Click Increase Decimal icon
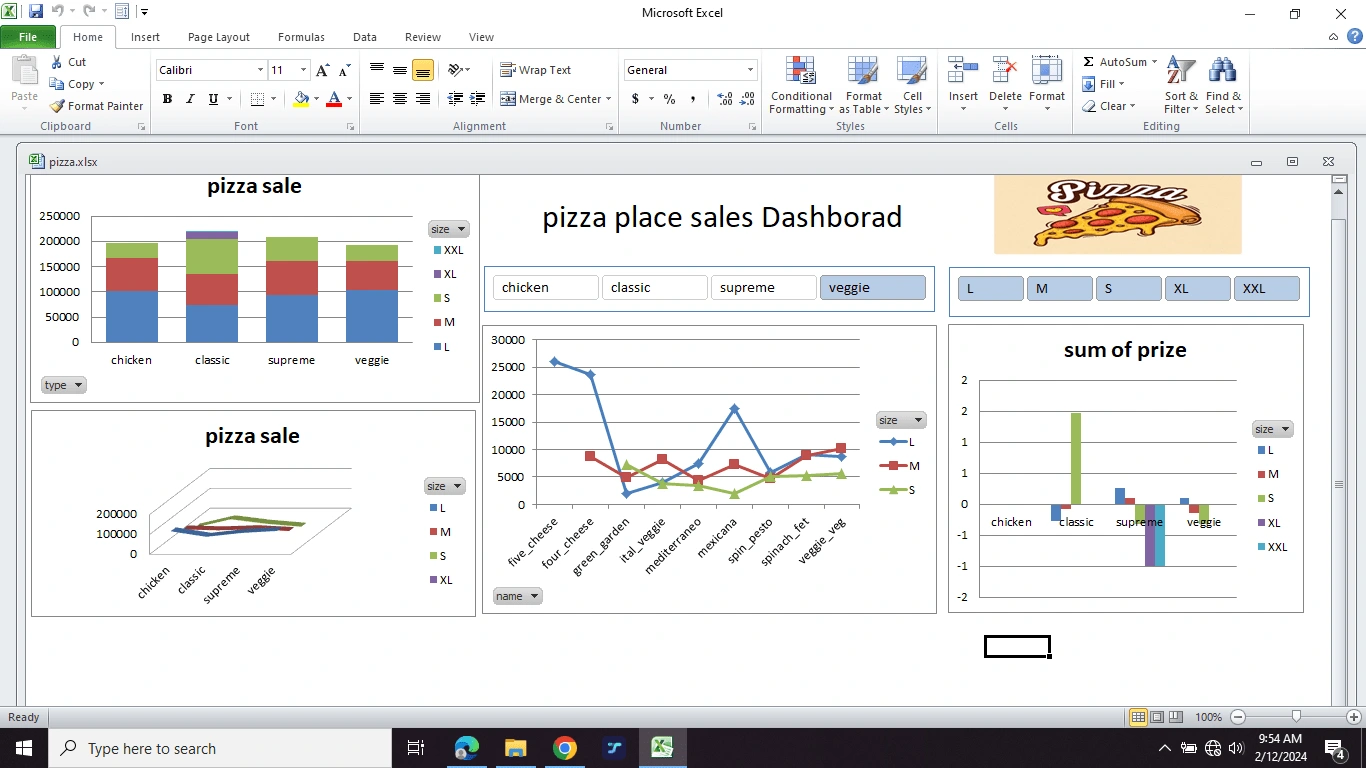 tap(725, 99)
